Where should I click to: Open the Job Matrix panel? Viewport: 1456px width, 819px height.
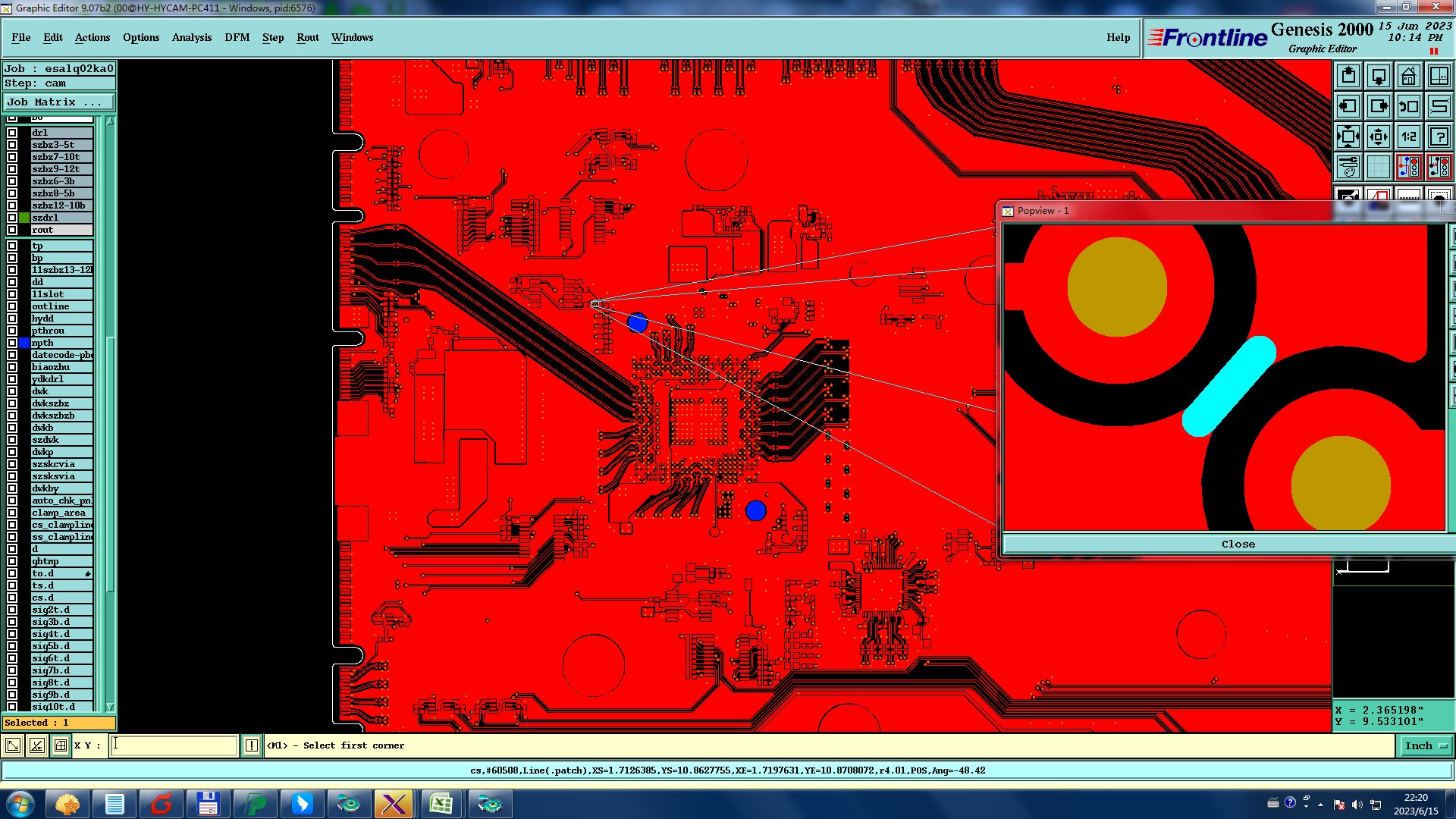pos(58,102)
